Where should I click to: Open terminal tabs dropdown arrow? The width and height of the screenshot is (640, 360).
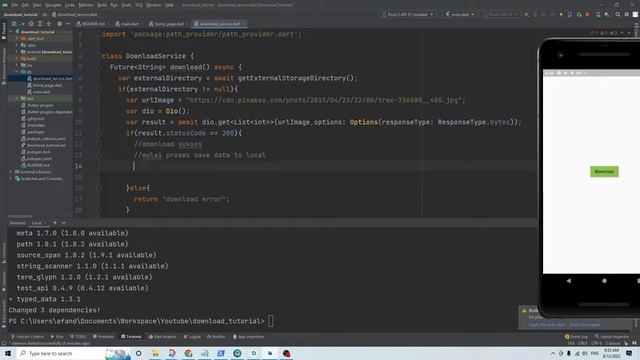click(63, 223)
